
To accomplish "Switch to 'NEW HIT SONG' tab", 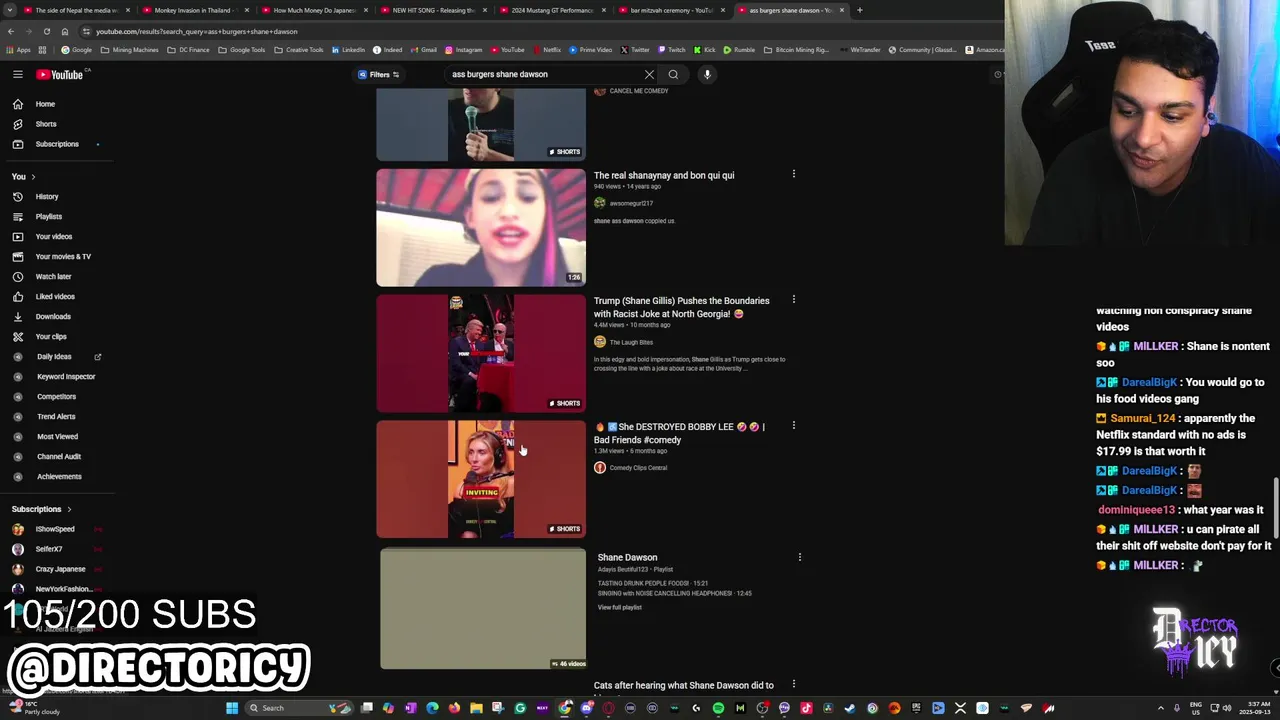I will point(433,10).
